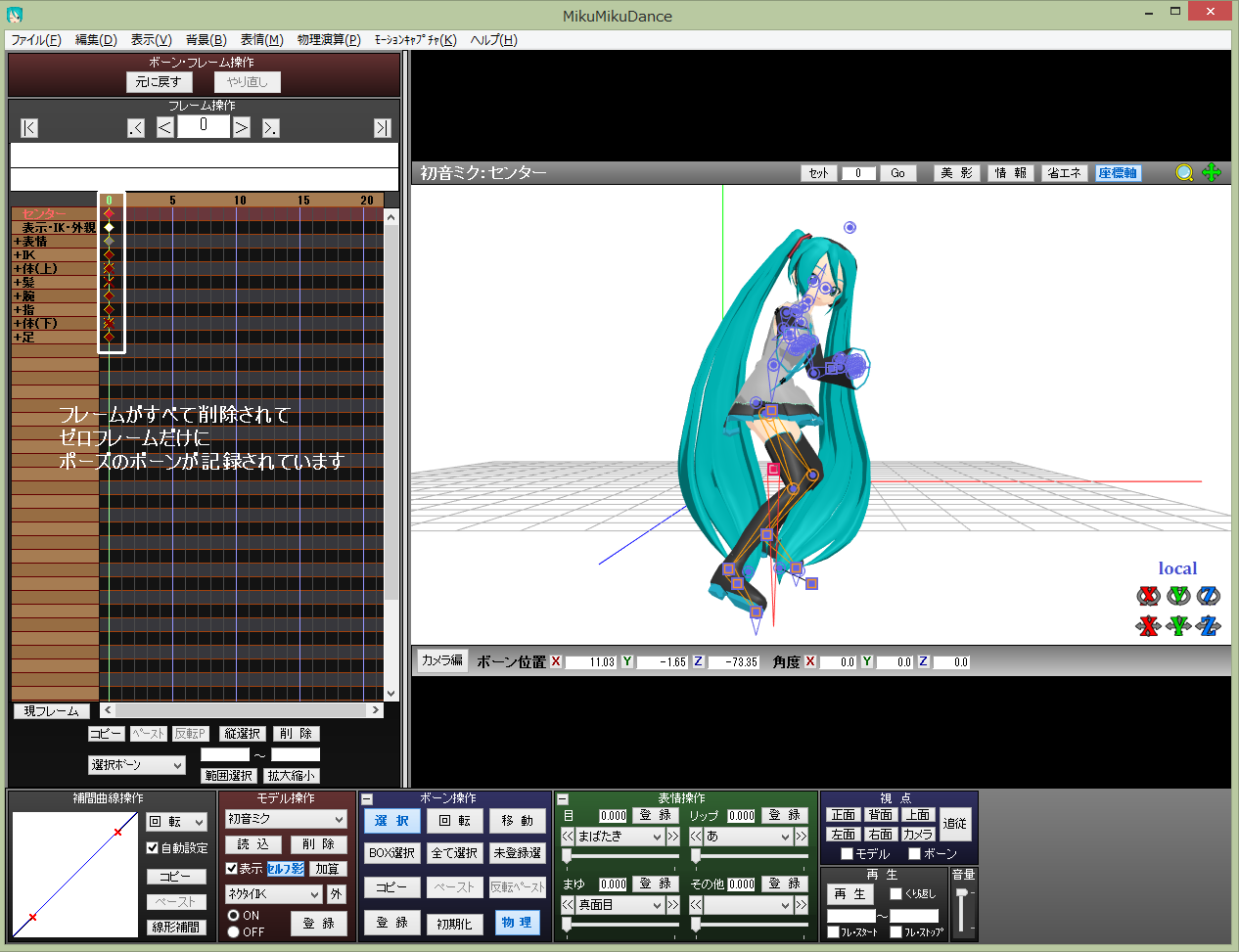Screen dimensions: 1239x952
Task: Click the green Y move axis icon
Action: click(x=1178, y=626)
